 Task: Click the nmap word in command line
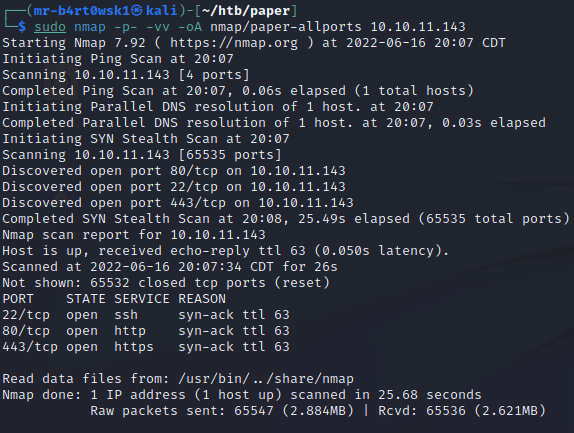click(x=90, y=27)
